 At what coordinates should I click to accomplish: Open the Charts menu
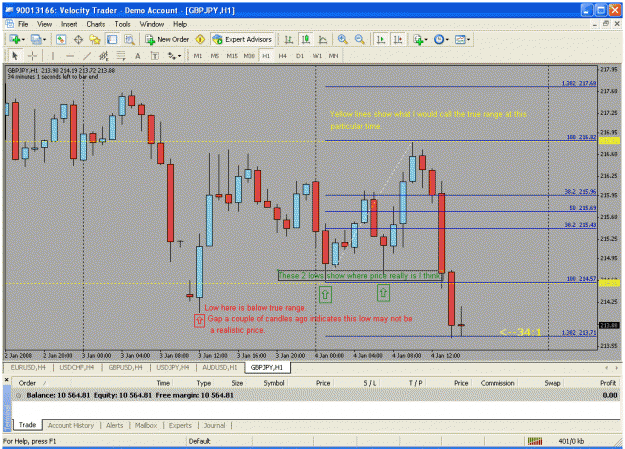point(96,24)
